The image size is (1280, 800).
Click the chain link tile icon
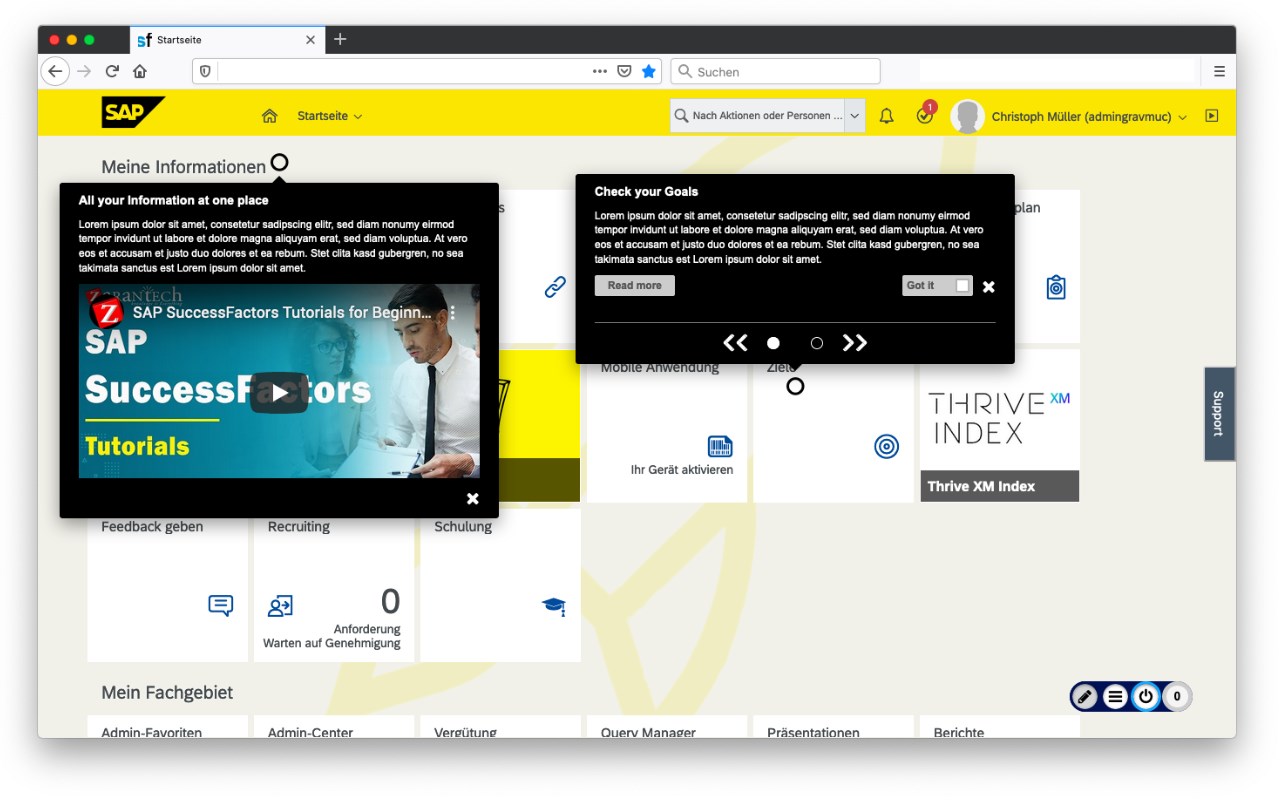click(x=555, y=287)
